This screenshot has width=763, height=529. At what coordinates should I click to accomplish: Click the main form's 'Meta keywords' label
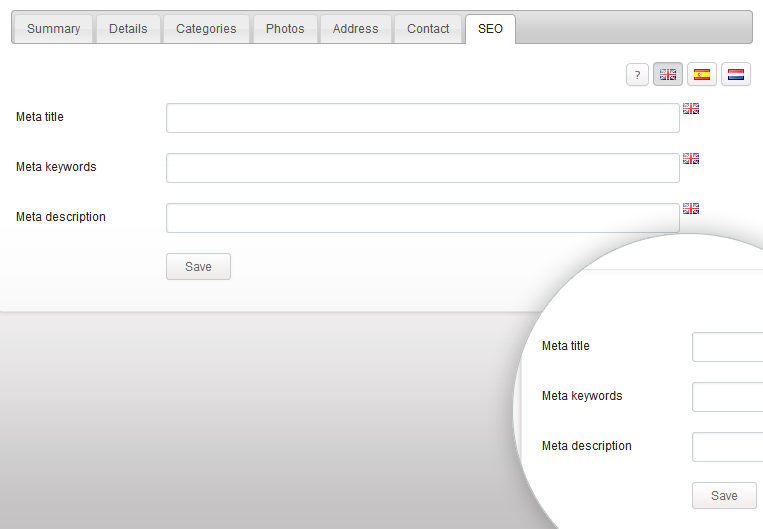pyautogui.click(x=56, y=167)
